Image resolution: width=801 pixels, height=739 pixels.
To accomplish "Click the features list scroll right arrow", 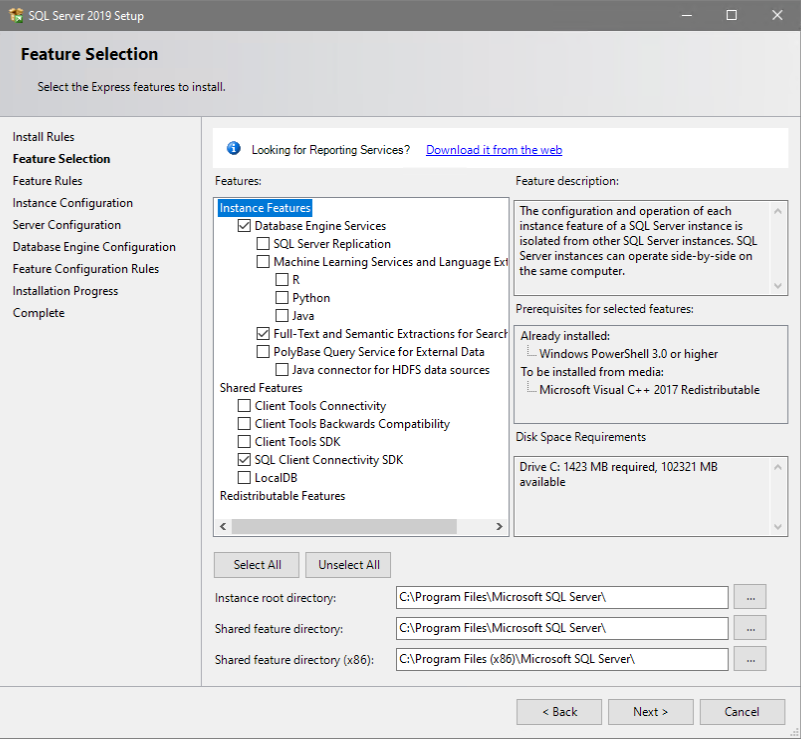I will (x=499, y=527).
